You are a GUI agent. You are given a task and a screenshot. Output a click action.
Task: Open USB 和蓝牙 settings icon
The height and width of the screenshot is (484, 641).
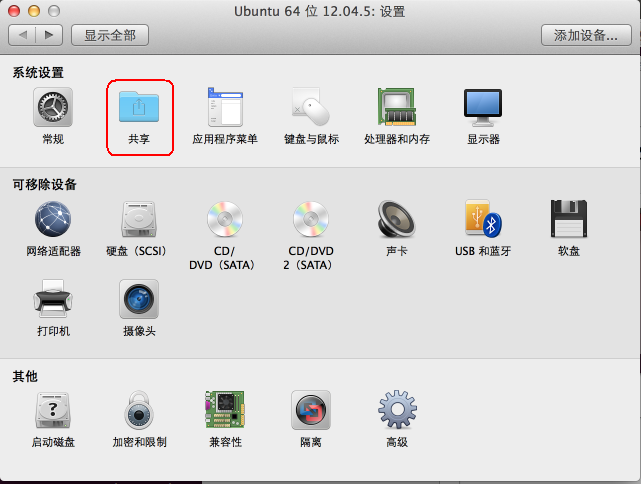click(483, 219)
